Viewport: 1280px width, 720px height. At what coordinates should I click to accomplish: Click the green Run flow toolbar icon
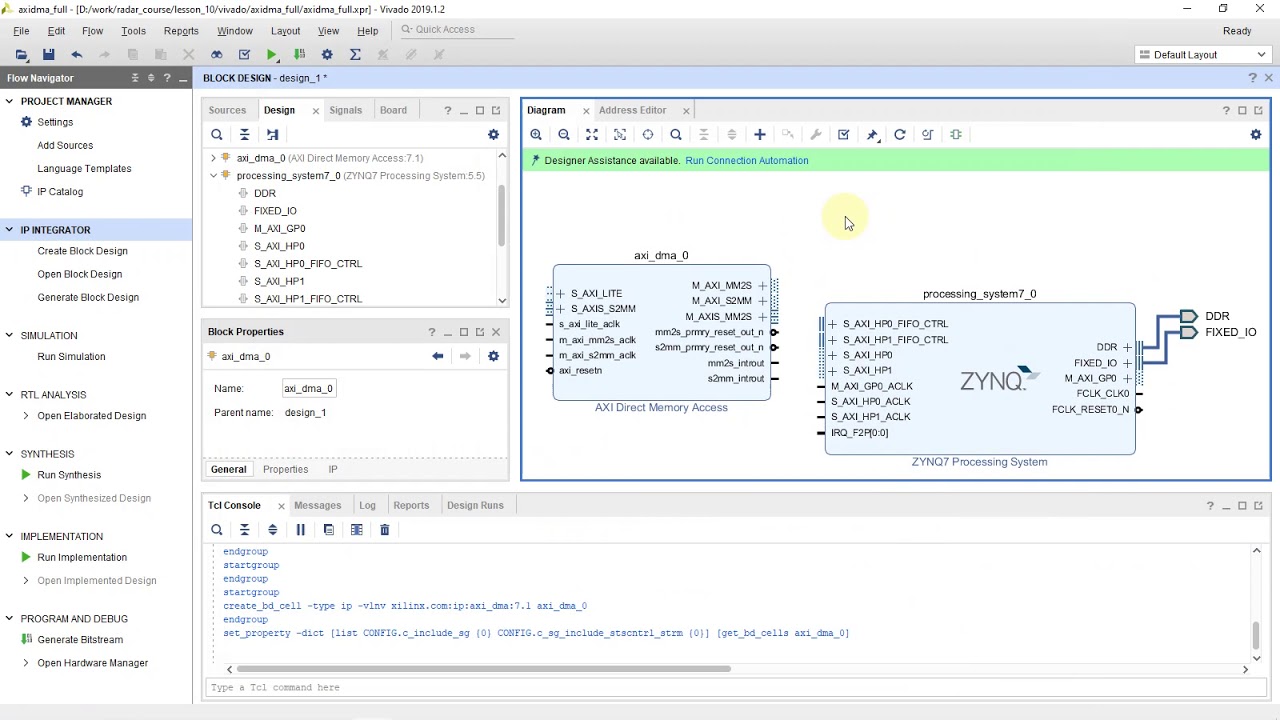[x=272, y=54]
